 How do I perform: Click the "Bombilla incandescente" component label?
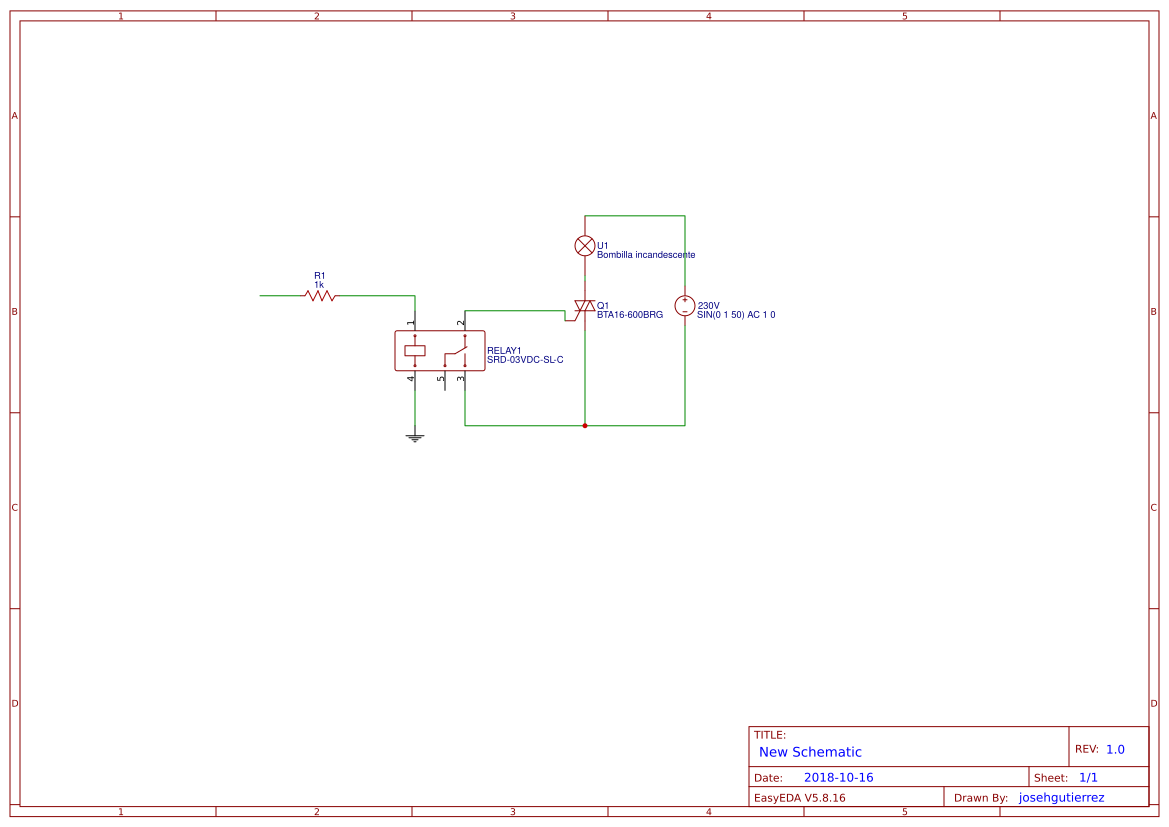(646, 254)
